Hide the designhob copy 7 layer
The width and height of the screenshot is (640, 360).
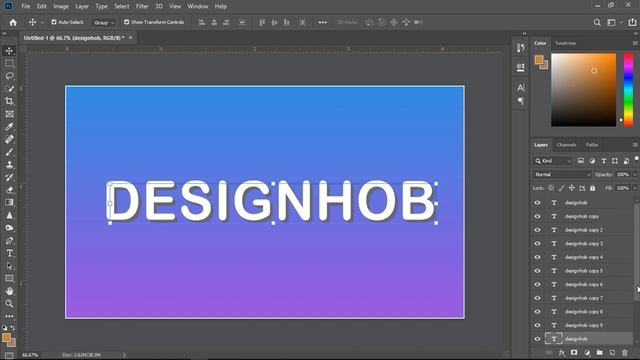(538, 298)
